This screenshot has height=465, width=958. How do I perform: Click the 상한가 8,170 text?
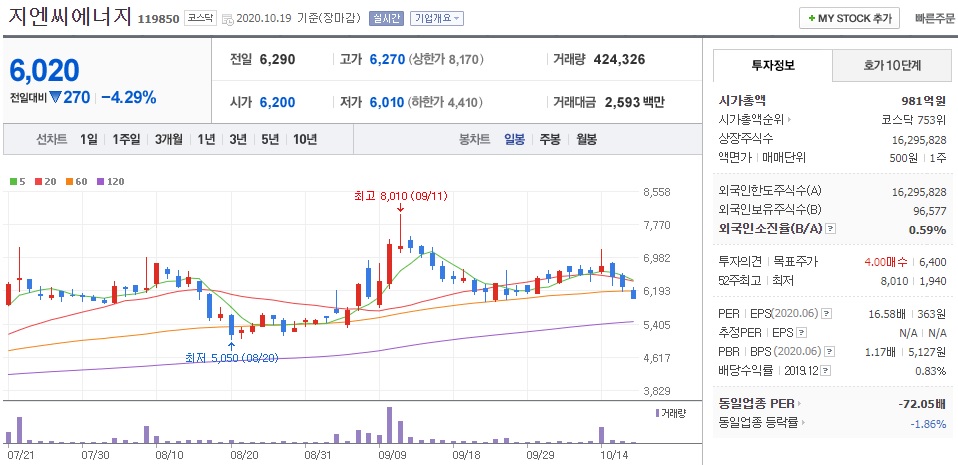(446, 59)
